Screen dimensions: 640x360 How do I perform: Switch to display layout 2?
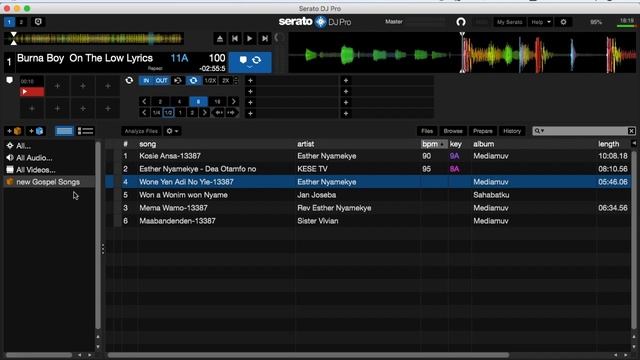21,22
